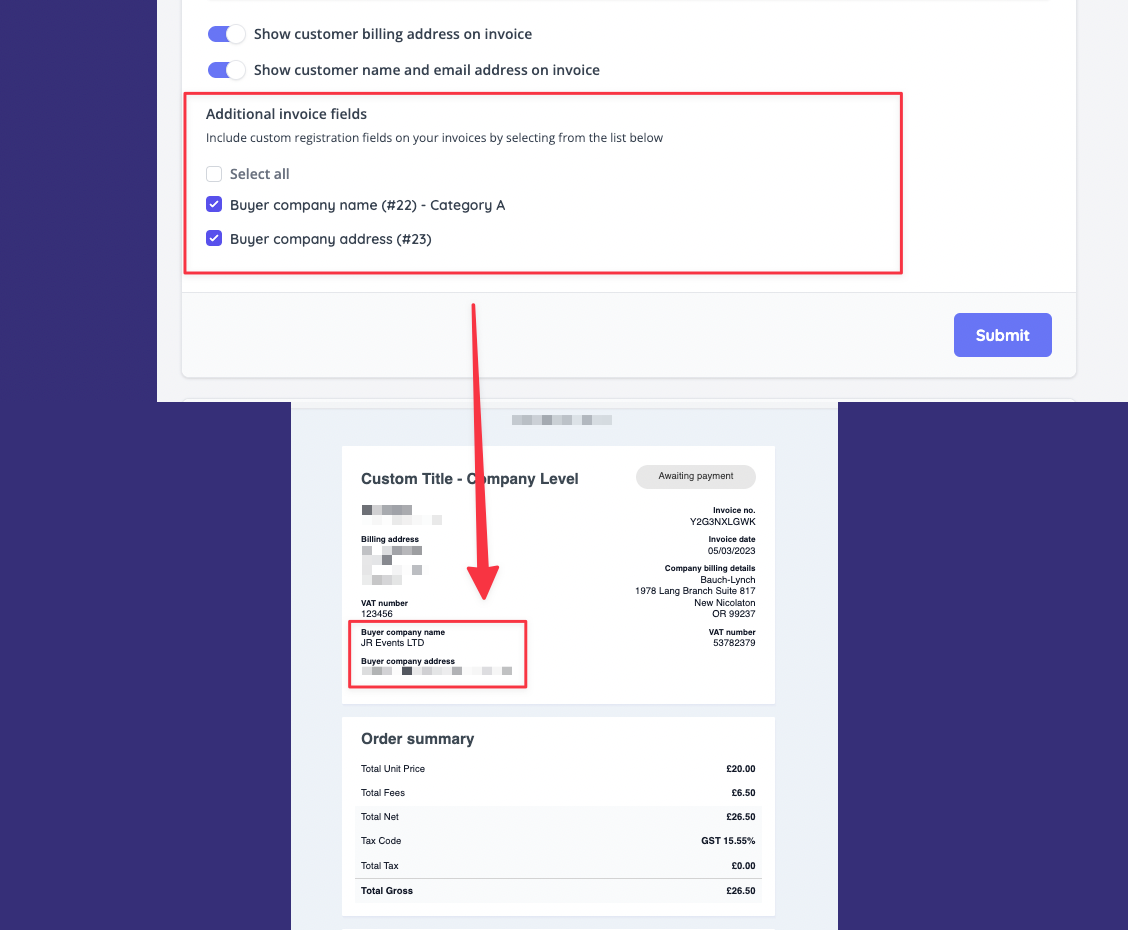Click the Custom Title - Company Level heading

(x=469, y=479)
